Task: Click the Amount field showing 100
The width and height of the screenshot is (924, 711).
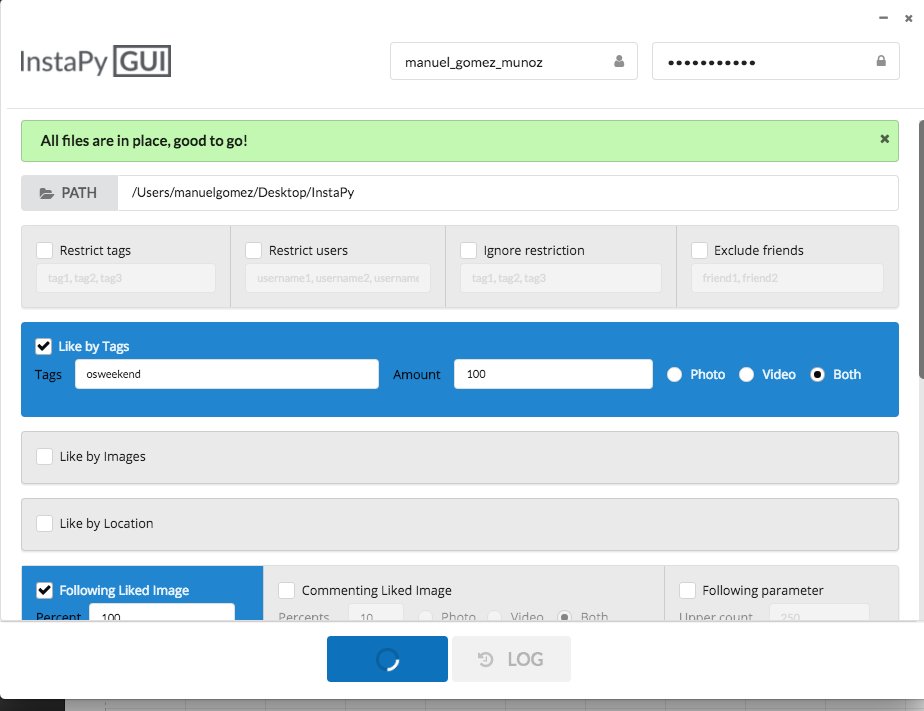Action: click(x=552, y=374)
